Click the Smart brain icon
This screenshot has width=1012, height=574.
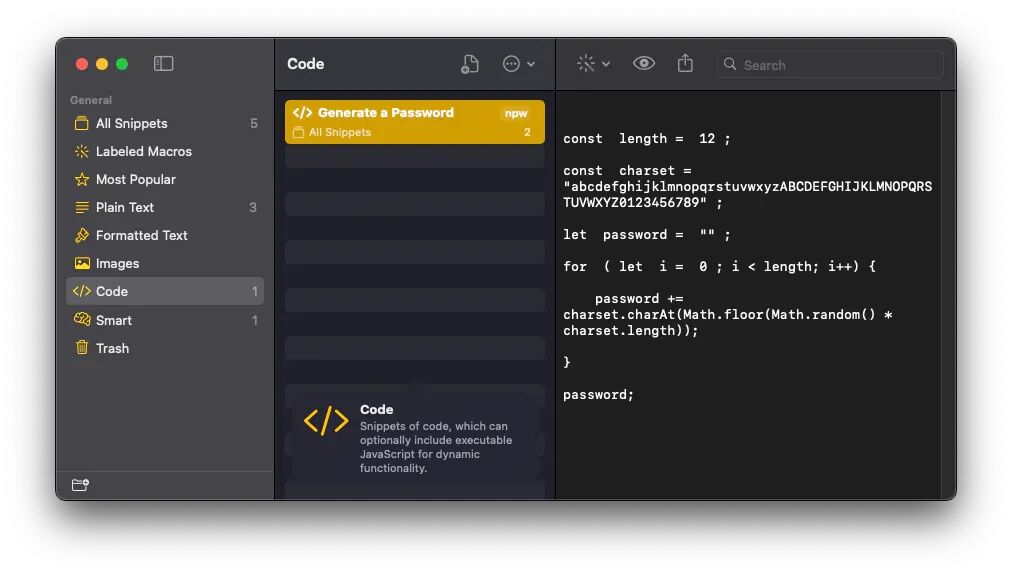82,319
